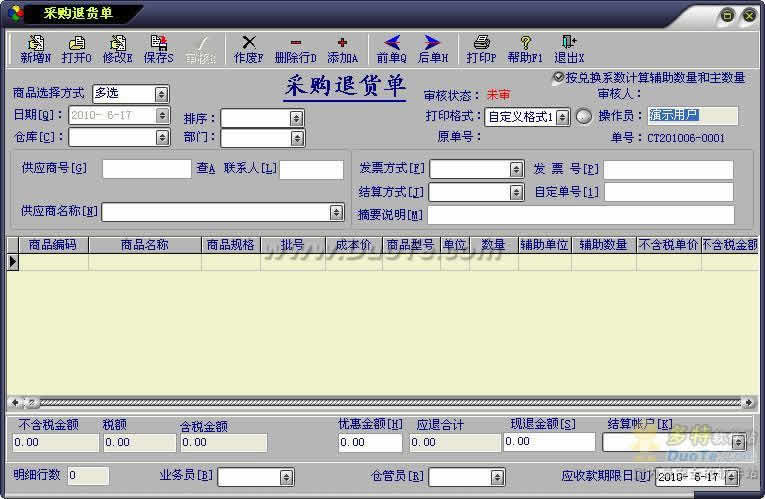Expand the 仓管员 warehouse keeper dropdown
765x499 pixels.
(497, 477)
